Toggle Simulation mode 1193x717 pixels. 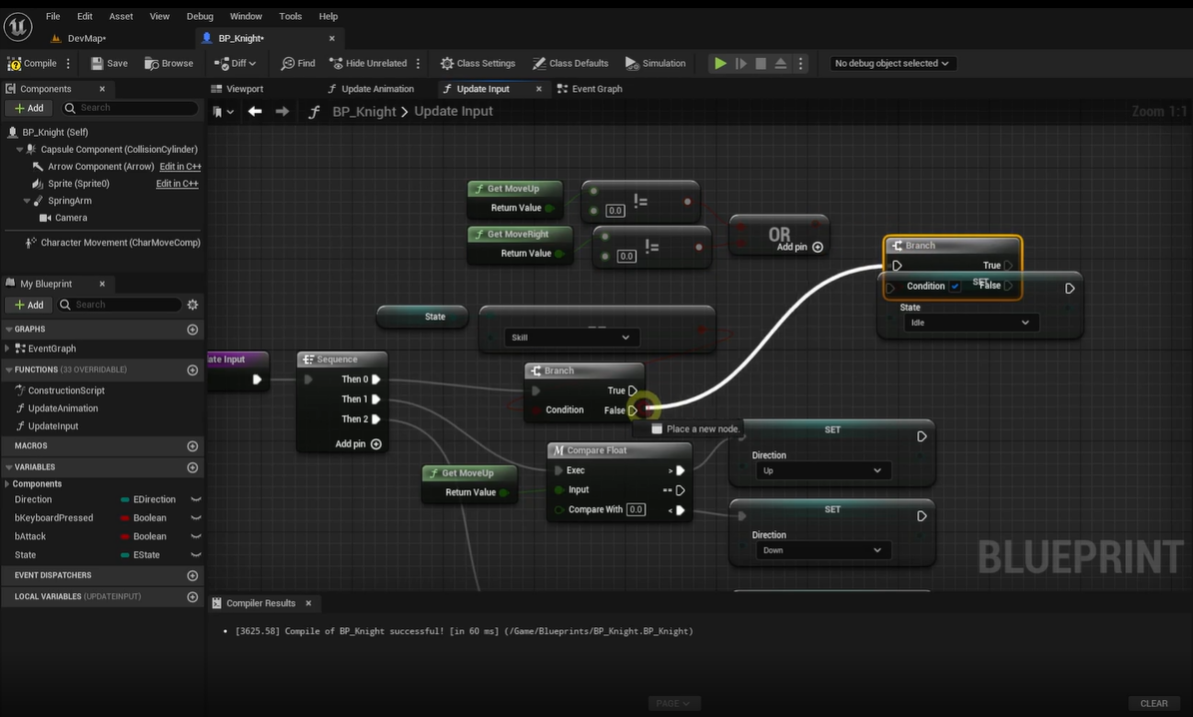click(x=655, y=63)
